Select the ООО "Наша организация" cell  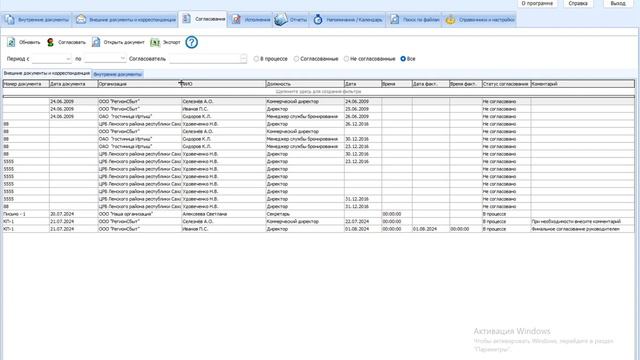tap(140, 214)
